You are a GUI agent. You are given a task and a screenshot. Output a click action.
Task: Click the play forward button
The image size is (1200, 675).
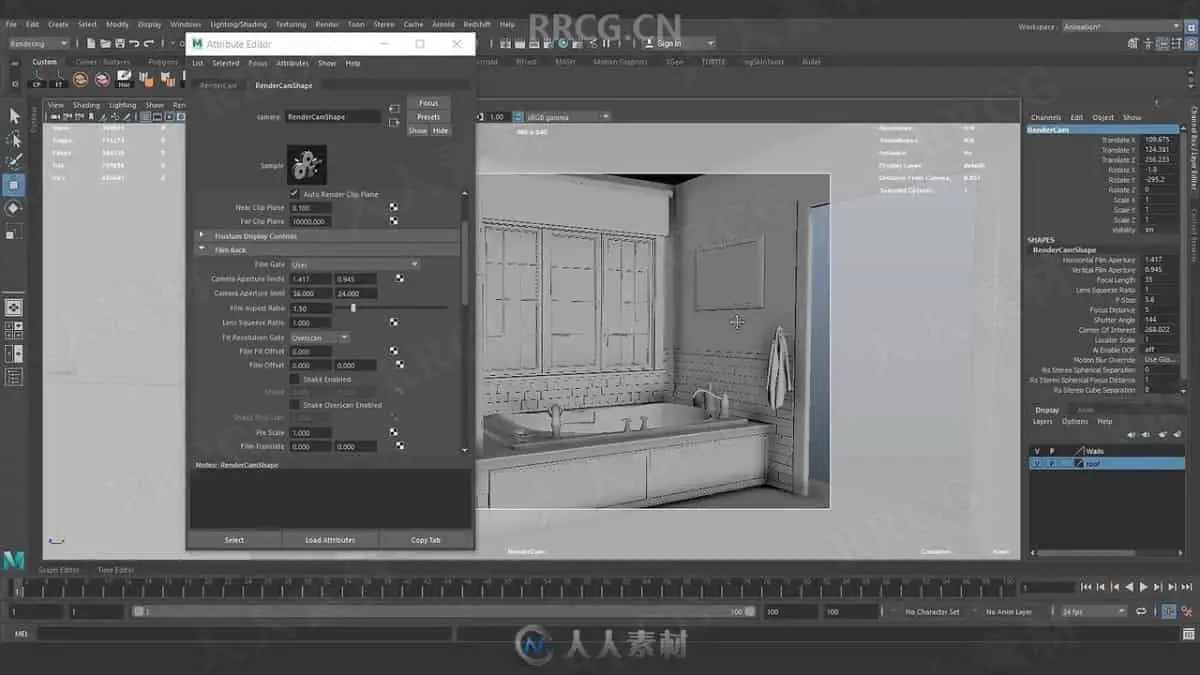(1144, 587)
